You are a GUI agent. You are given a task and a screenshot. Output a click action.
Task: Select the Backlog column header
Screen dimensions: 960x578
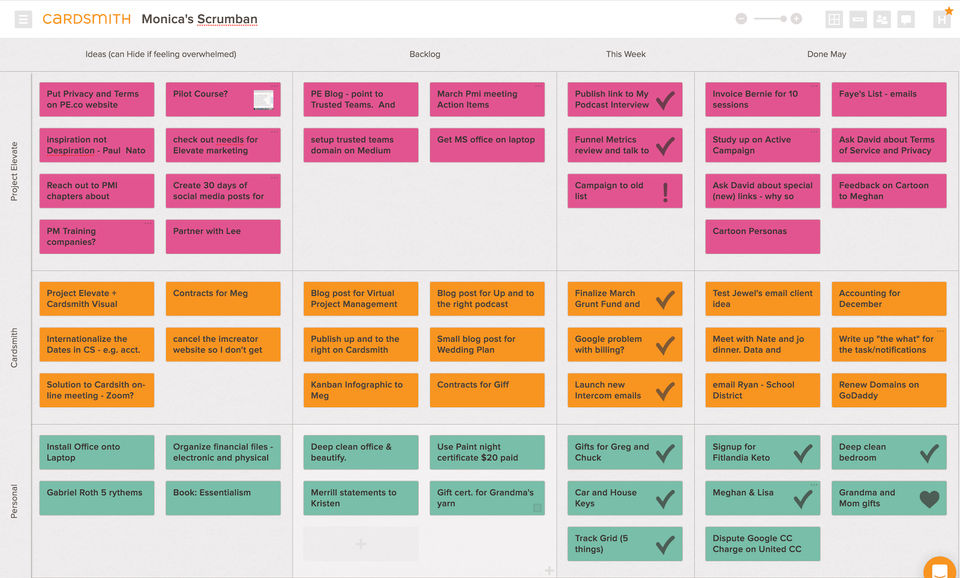tap(424, 54)
